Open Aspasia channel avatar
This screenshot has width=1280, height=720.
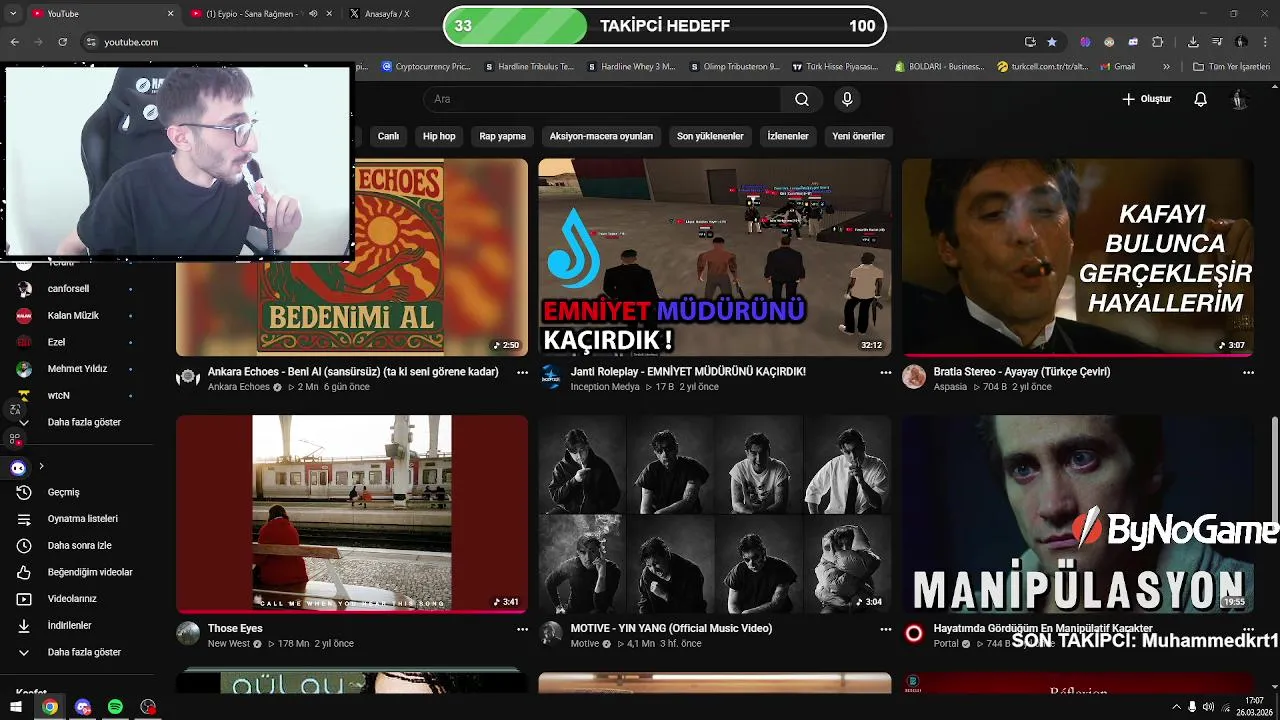pyautogui.click(x=914, y=377)
